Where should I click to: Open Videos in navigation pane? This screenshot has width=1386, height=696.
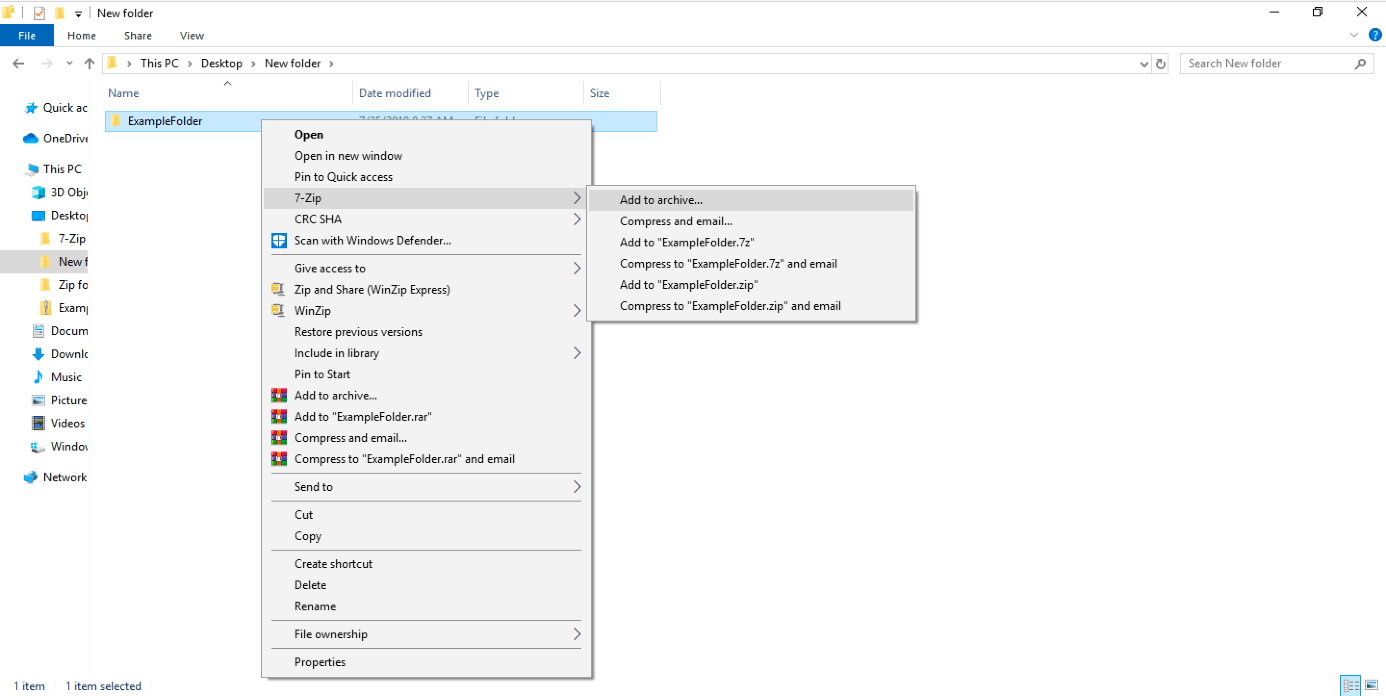pyautogui.click(x=59, y=423)
